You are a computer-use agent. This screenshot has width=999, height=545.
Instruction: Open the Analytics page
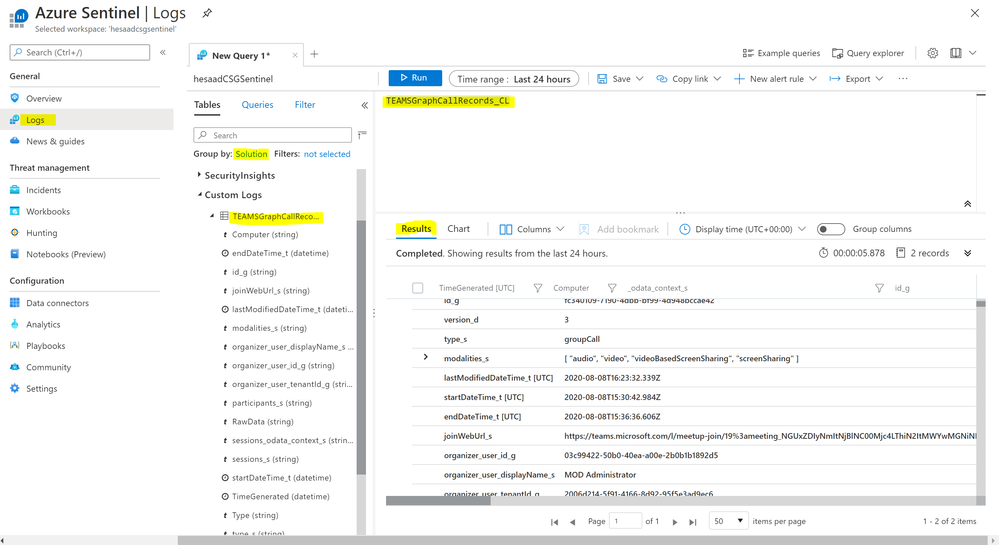click(43, 324)
